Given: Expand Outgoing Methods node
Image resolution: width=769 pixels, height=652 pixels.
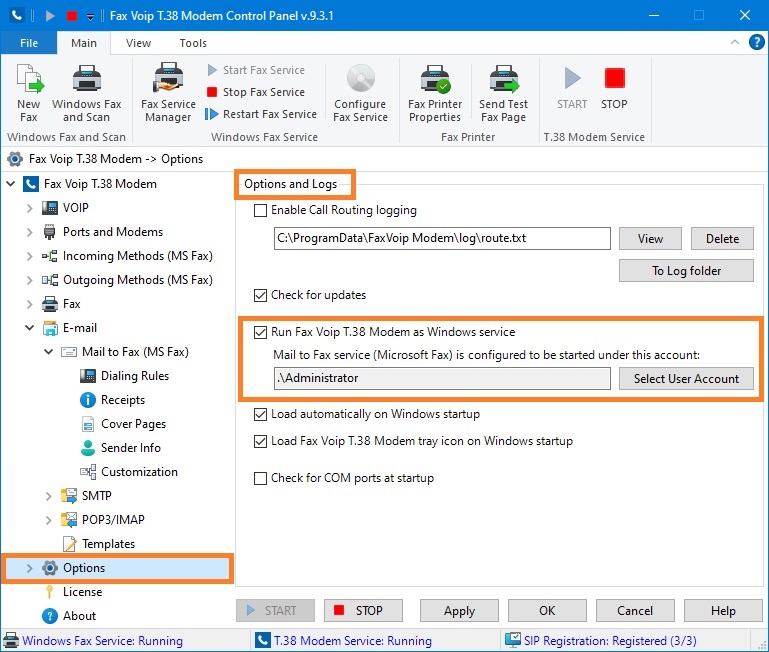Looking at the screenshot, I should [x=29, y=280].
